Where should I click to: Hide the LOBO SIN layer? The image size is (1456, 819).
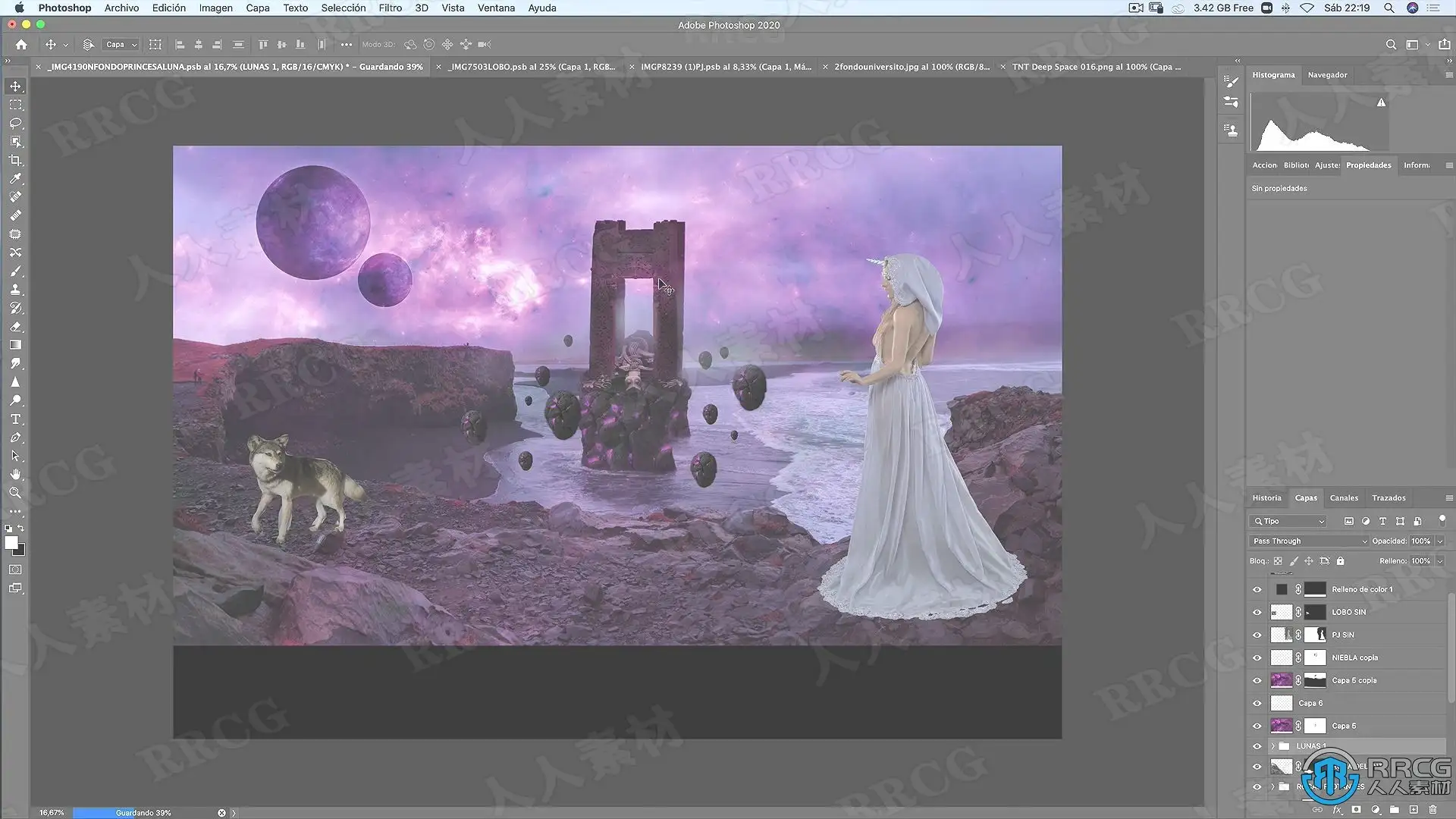(x=1257, y=612)
